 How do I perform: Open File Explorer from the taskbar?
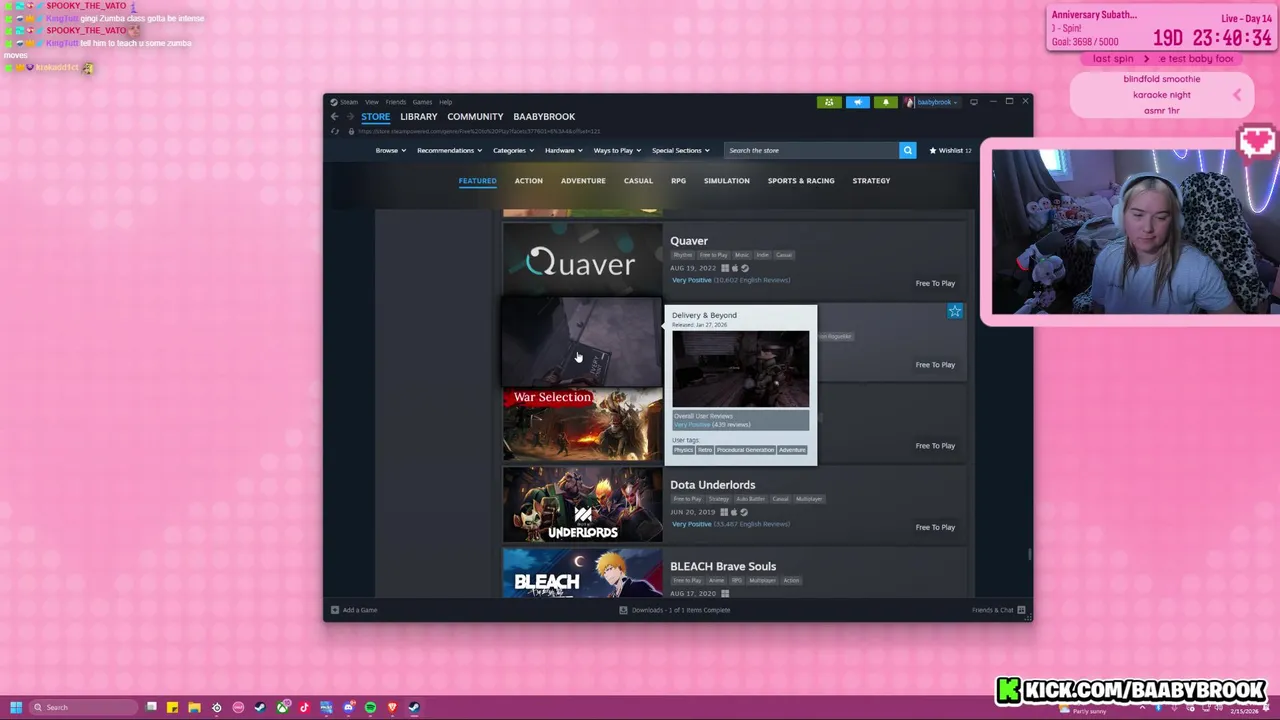coord(194,707)
